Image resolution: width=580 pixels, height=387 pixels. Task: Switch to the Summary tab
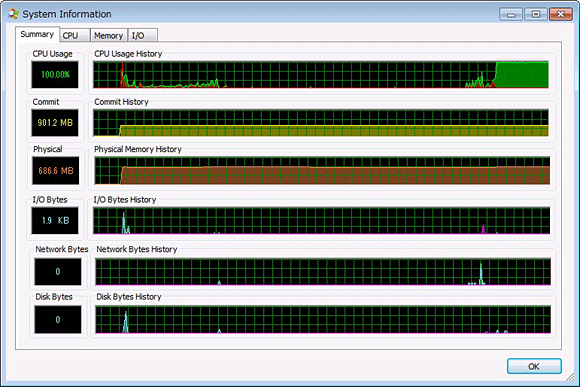37,34
